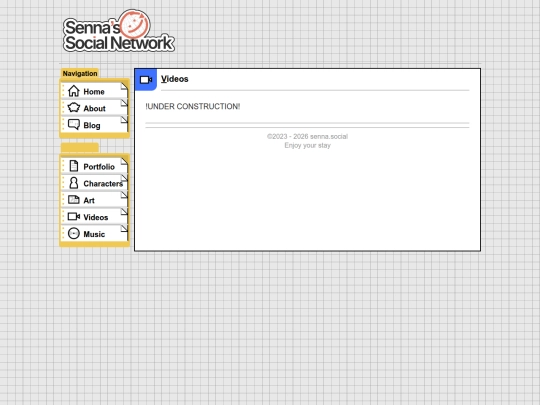Click the "Enjoy your stay" footer text
Viewport: 540px width, 405px height.
[307, 145]
